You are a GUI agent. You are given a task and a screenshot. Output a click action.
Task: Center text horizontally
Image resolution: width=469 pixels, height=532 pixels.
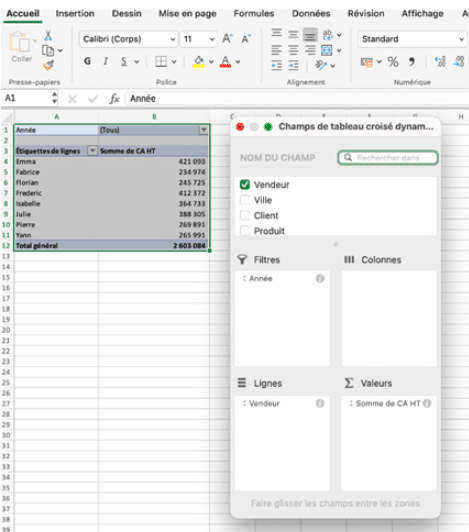[294, 50]
